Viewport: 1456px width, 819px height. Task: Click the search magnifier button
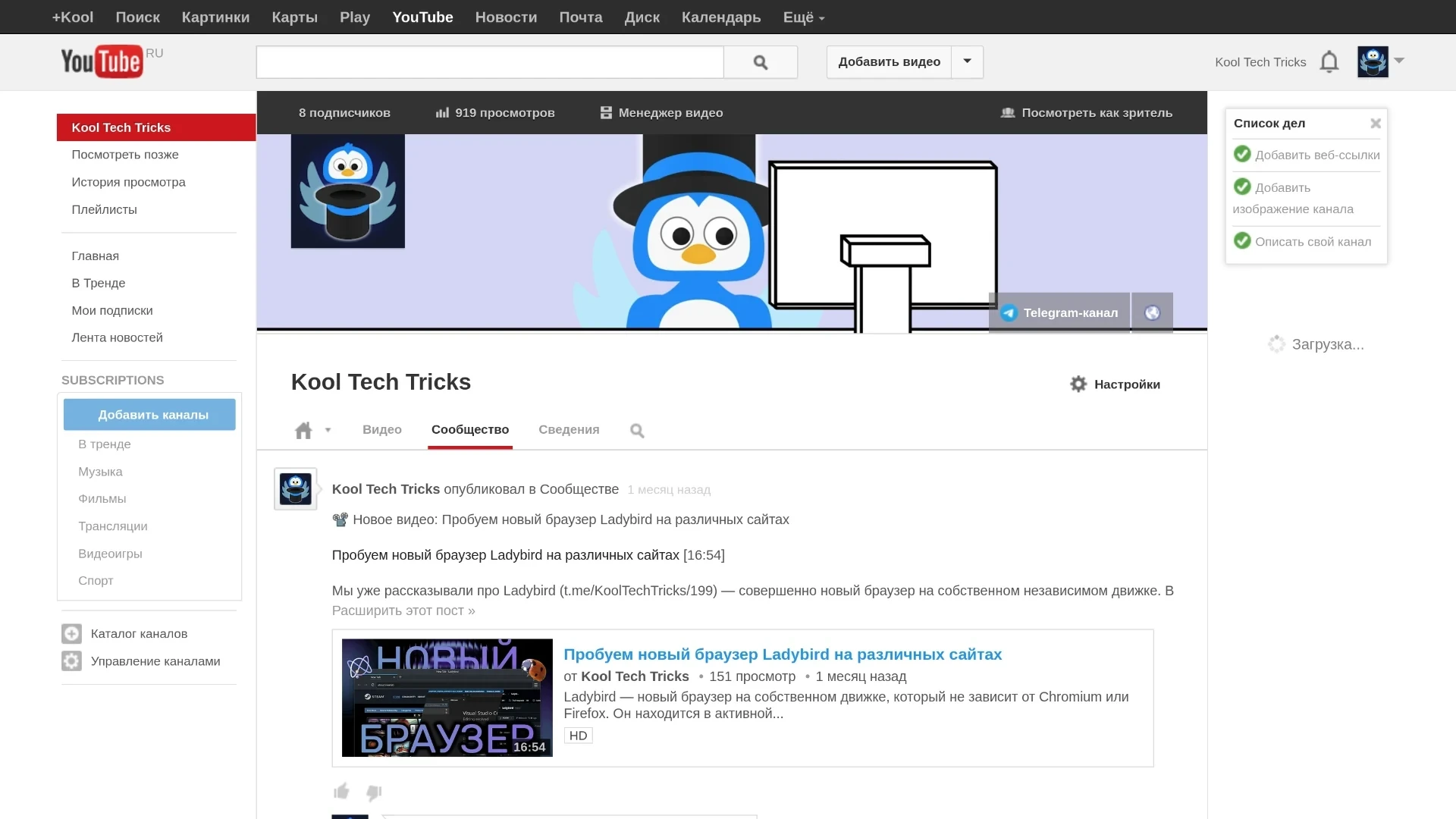pyautogui.click(x=760, y=62)
